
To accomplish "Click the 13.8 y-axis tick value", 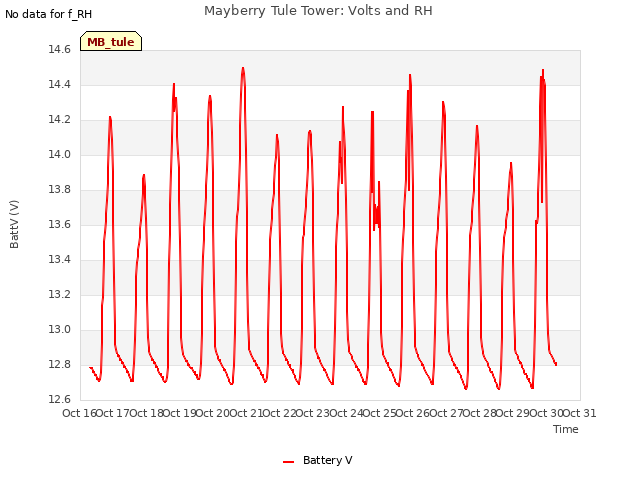I will 60,190.
